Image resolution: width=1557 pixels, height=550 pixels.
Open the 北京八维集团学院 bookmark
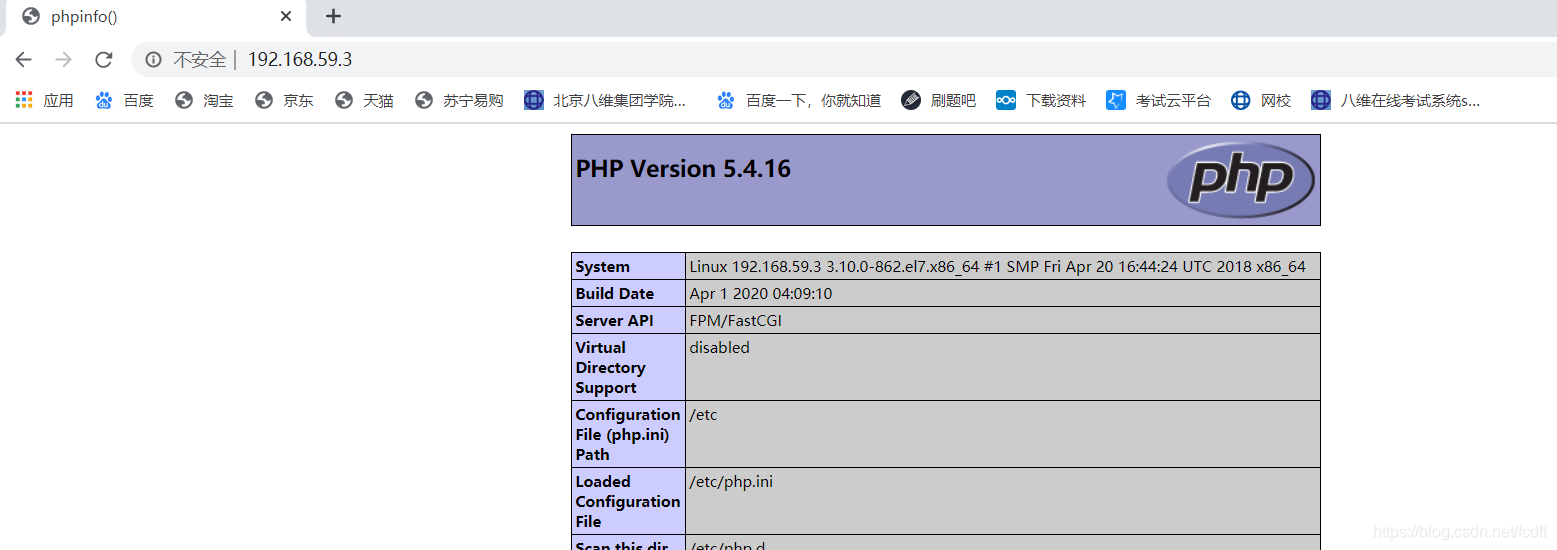tap(606, 100)
